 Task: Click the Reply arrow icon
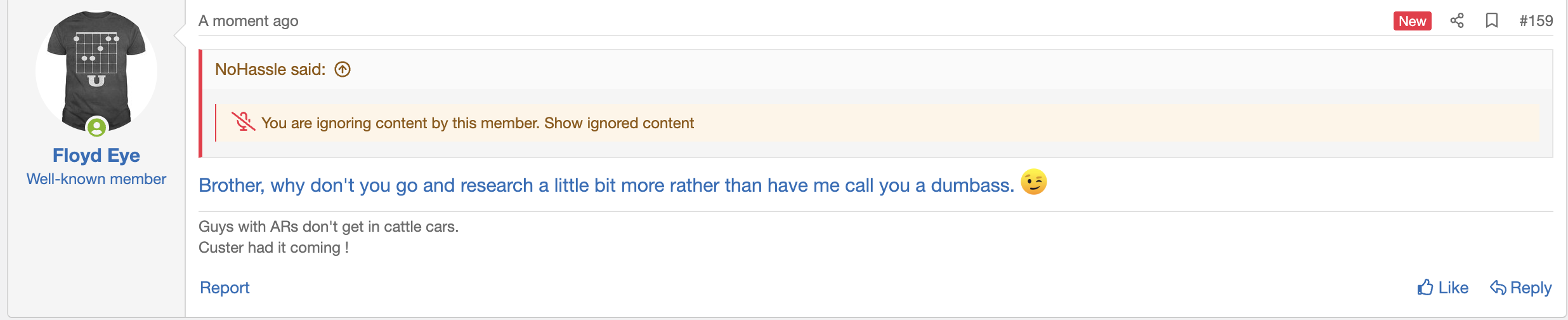tap(1498, 288)
